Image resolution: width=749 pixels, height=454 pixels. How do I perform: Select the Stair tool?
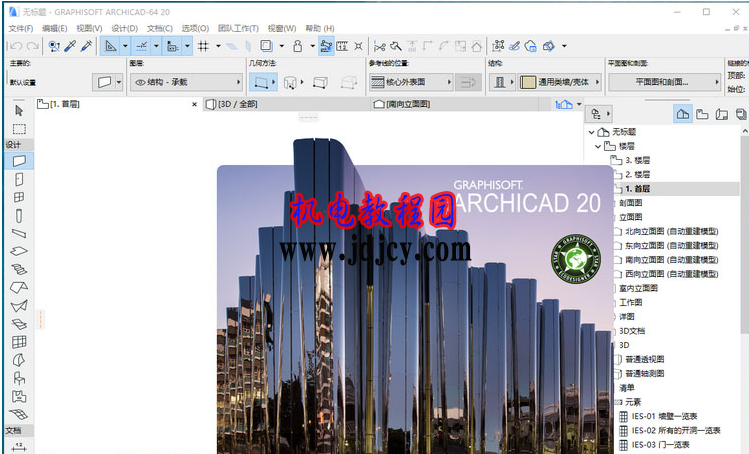[x=19, y=270]
